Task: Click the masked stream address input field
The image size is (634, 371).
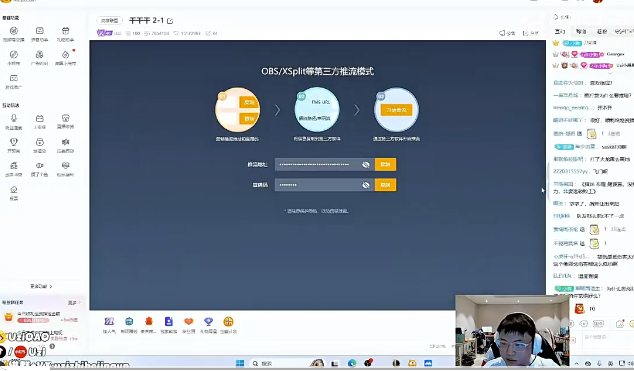Action: [x=325, y=164]
